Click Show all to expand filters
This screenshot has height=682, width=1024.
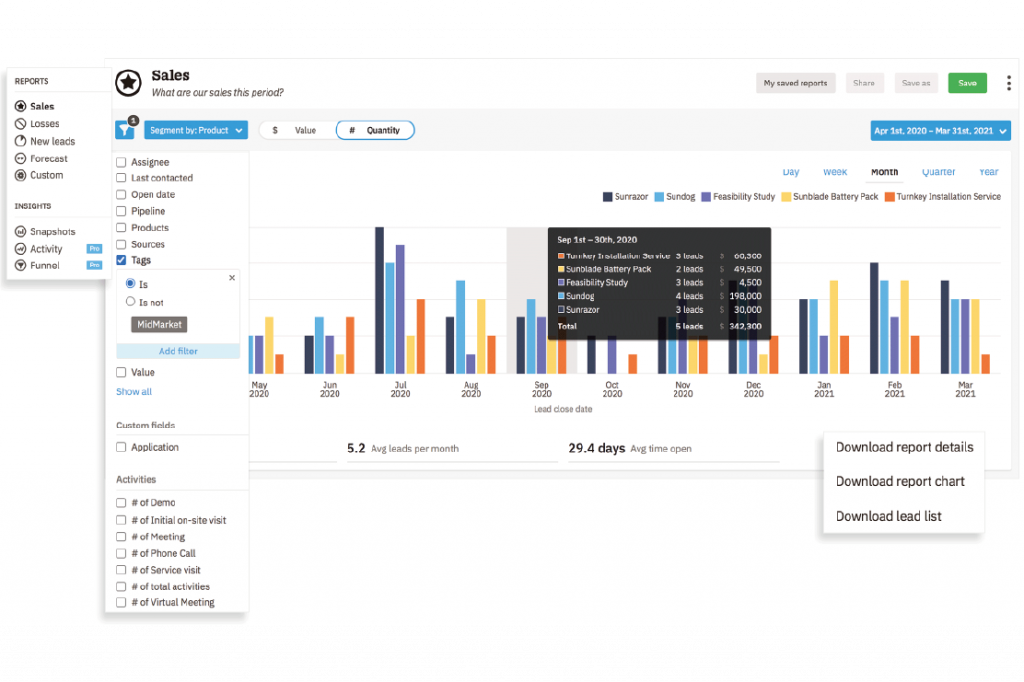pyautogui.click(x=134, y=391)
